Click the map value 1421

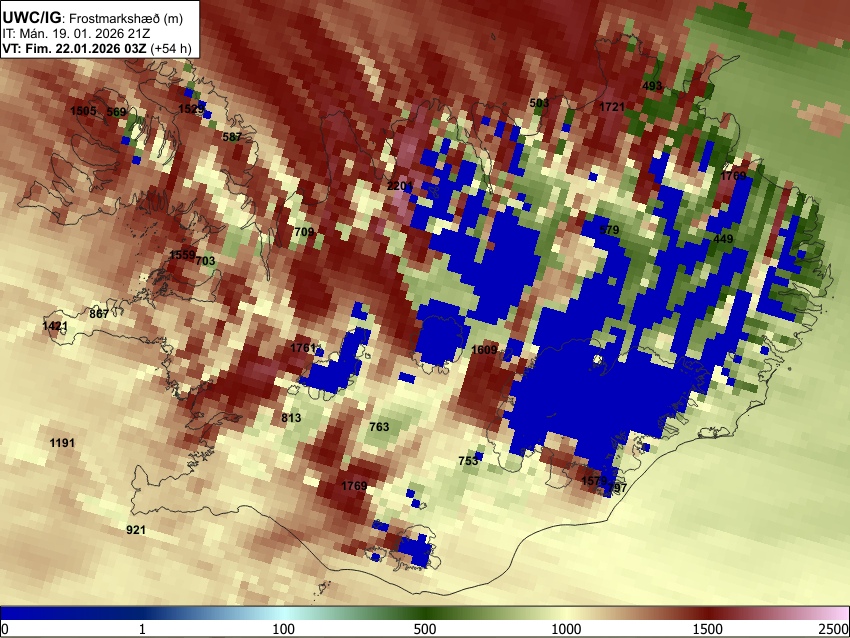[55, 326]
